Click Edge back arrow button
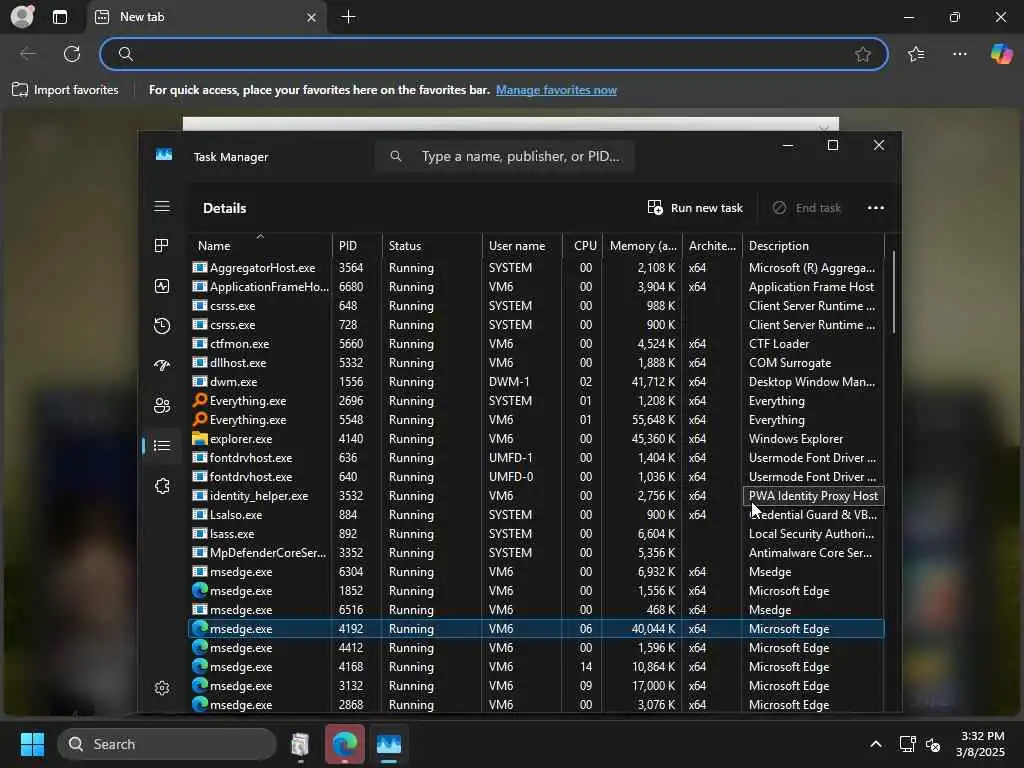This screenshot has height=768, width=1024. 28,54
